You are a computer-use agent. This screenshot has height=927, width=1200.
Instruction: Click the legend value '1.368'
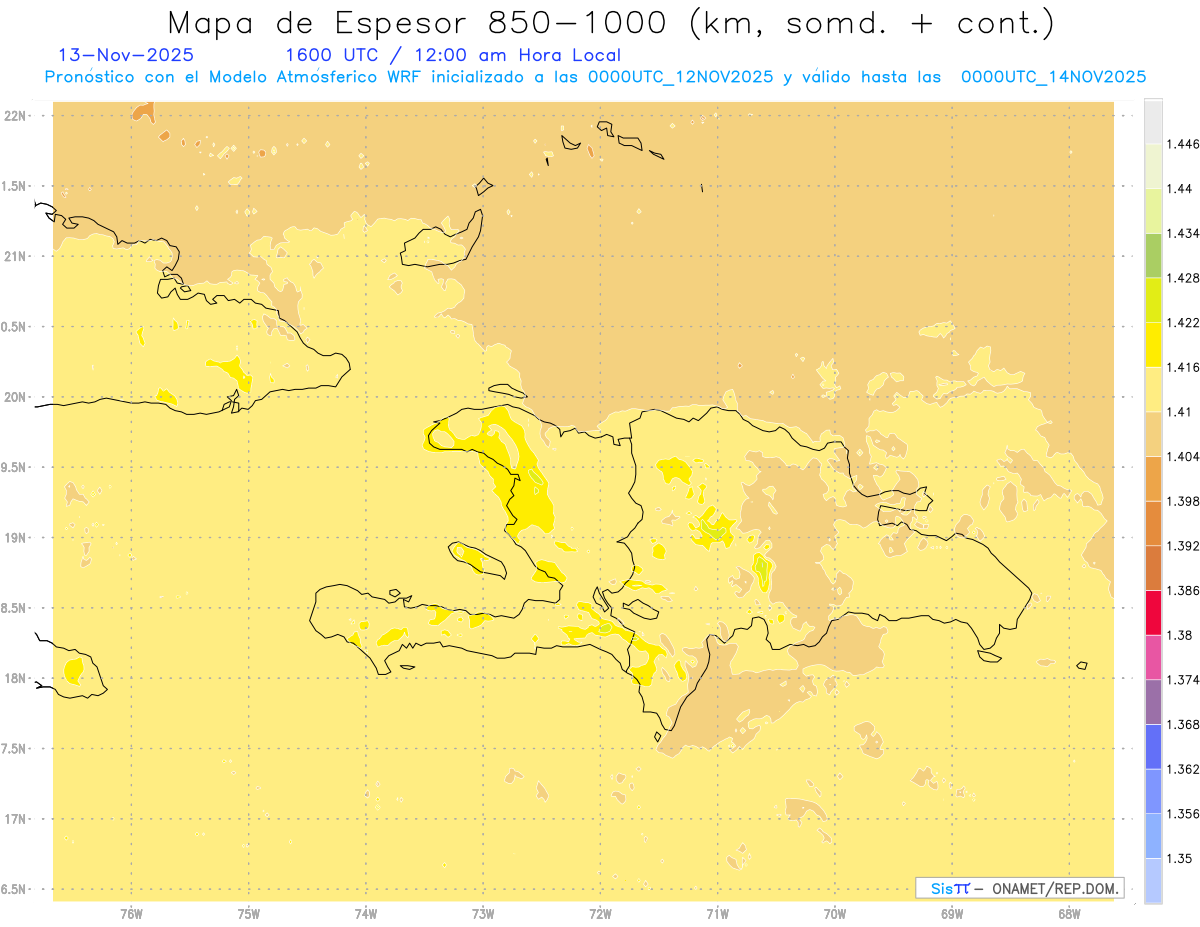pos(1184,724)
